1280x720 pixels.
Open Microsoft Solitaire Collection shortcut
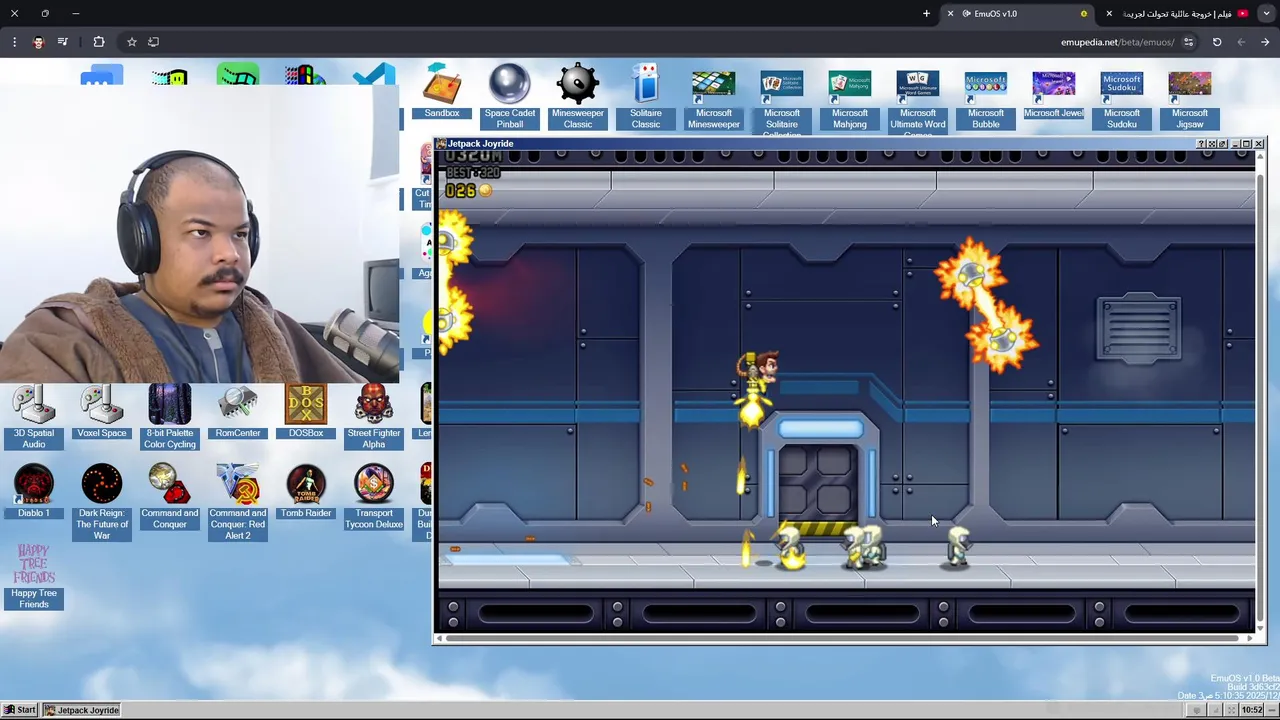(x=782, y=104)
